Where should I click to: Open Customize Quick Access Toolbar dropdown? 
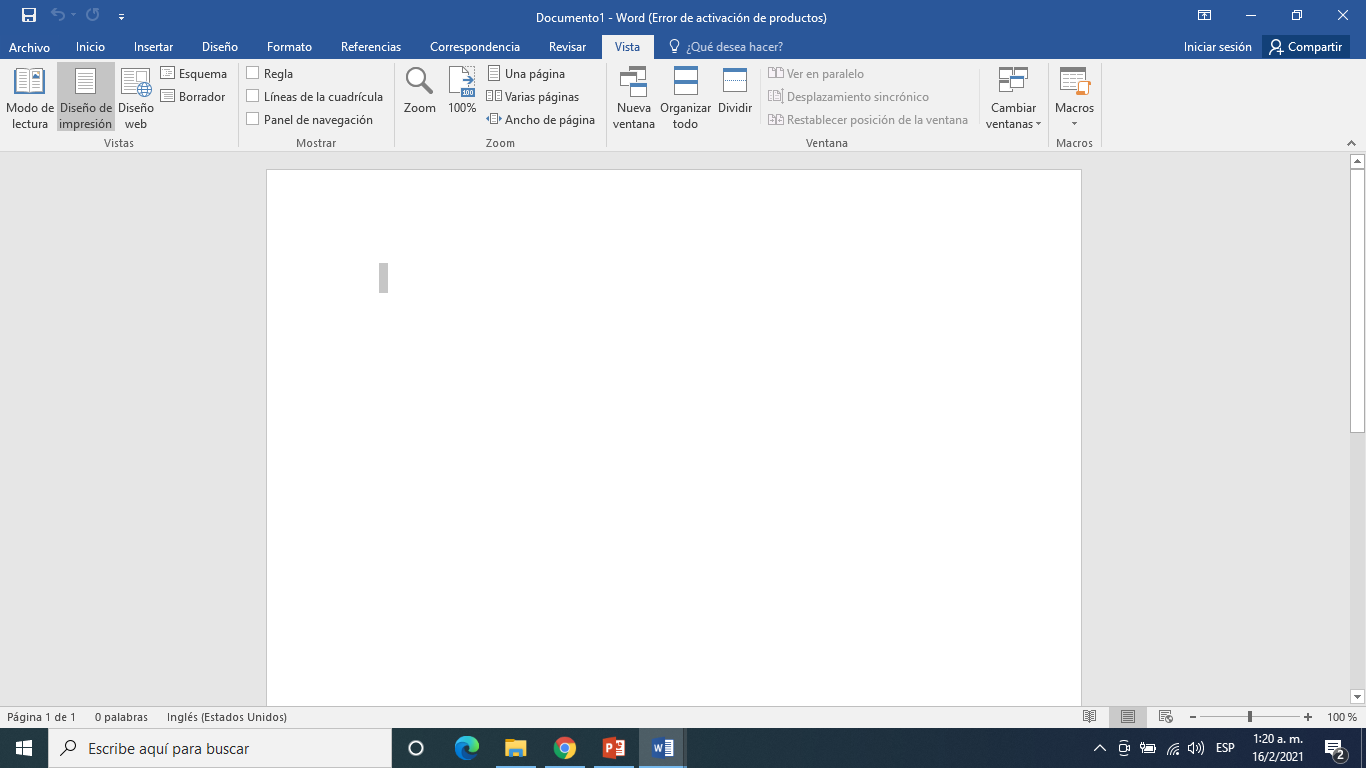[121, 16]
